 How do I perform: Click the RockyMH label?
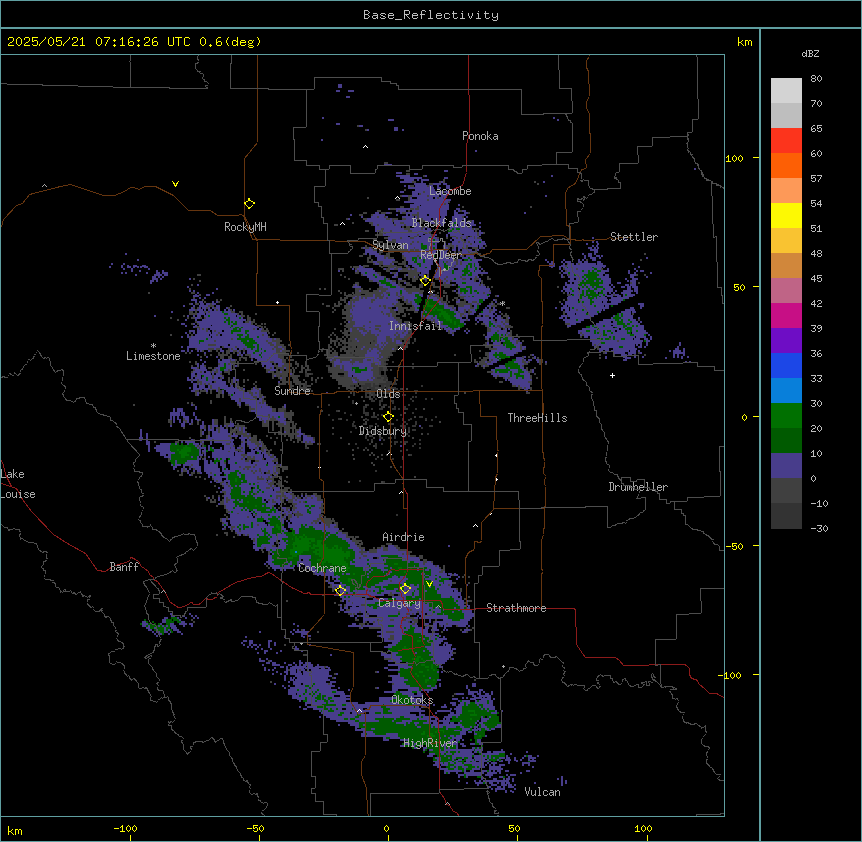245,227
